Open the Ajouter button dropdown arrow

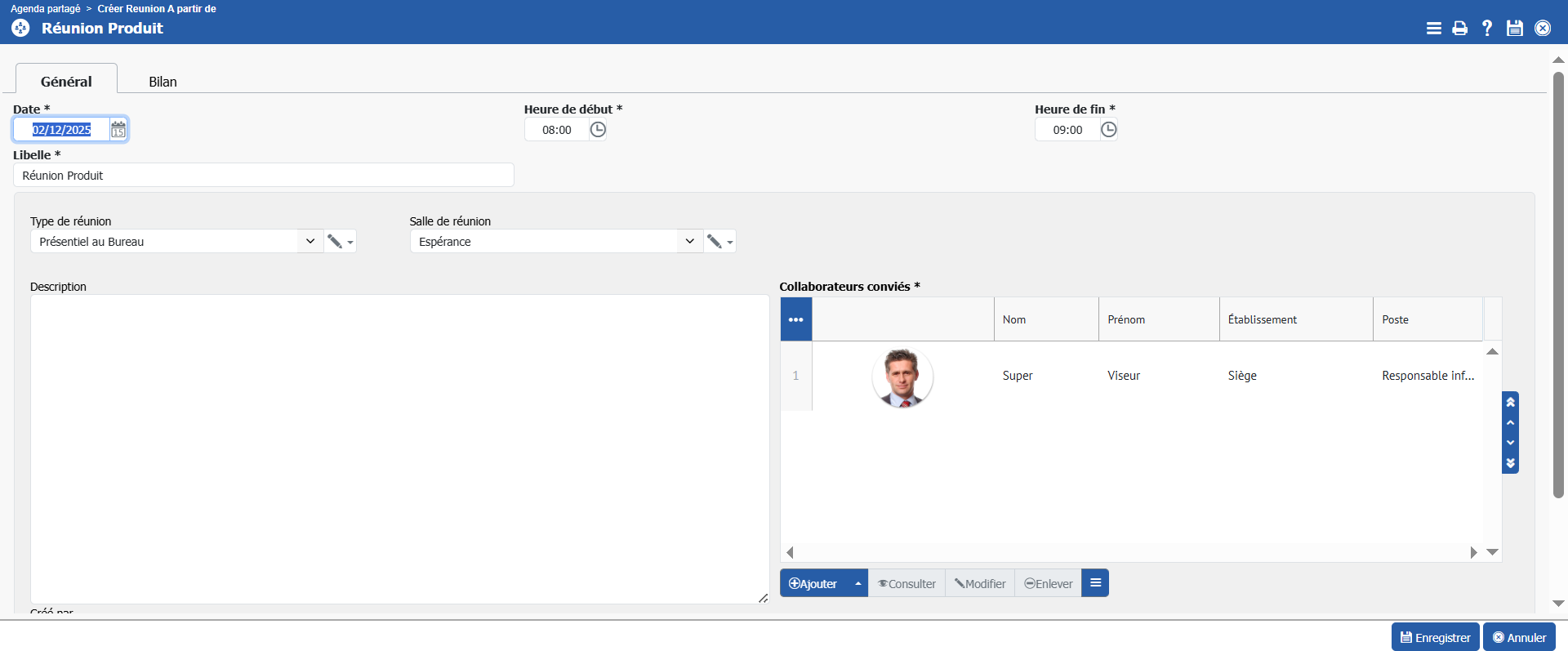pyautogui.click(x=857, y=583)
